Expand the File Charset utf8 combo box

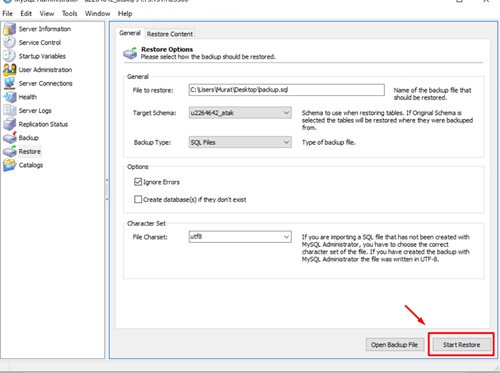[x=240, y=237]
